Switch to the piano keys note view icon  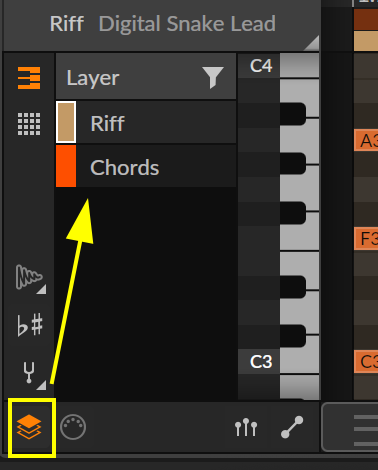click(29, 78)
